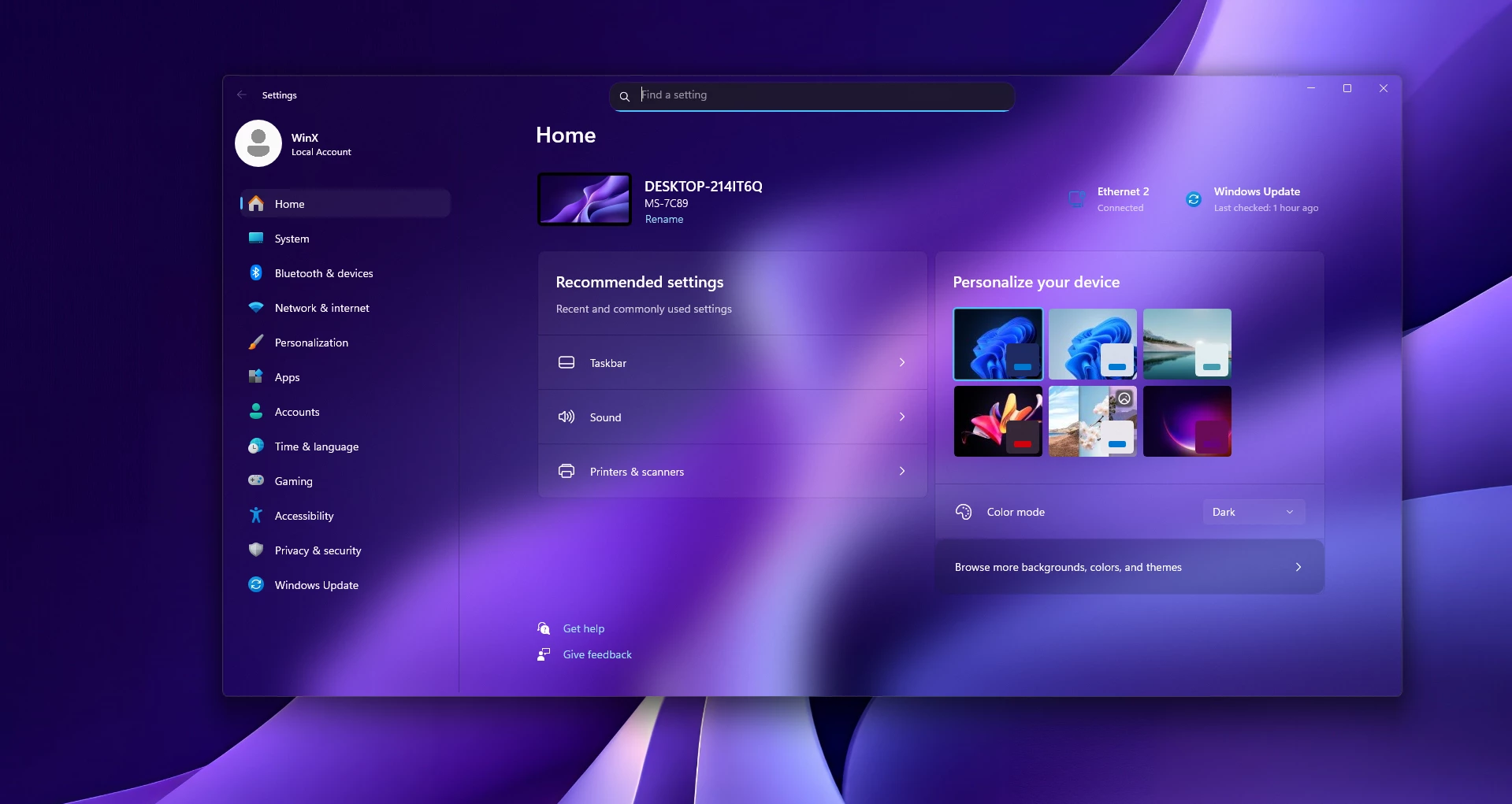The height and width of the screenshot is (804, 1512).
Task: Click the search magnifier icon
Action: [625, 96]
